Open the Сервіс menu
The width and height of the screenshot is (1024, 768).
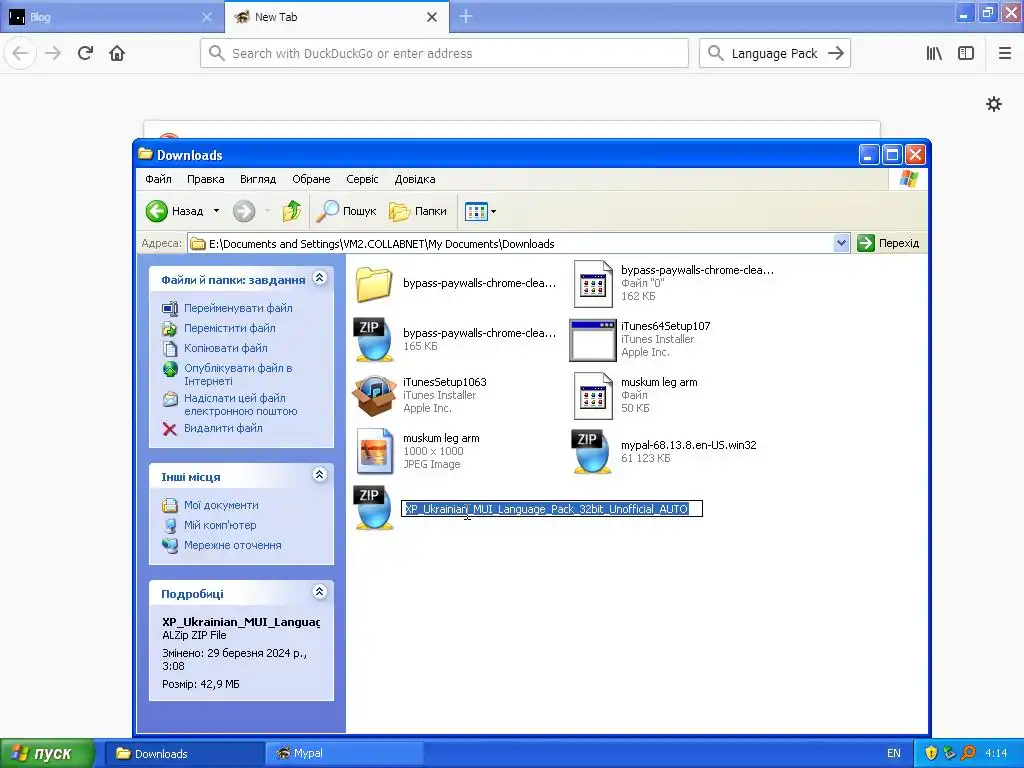[362, 179]
